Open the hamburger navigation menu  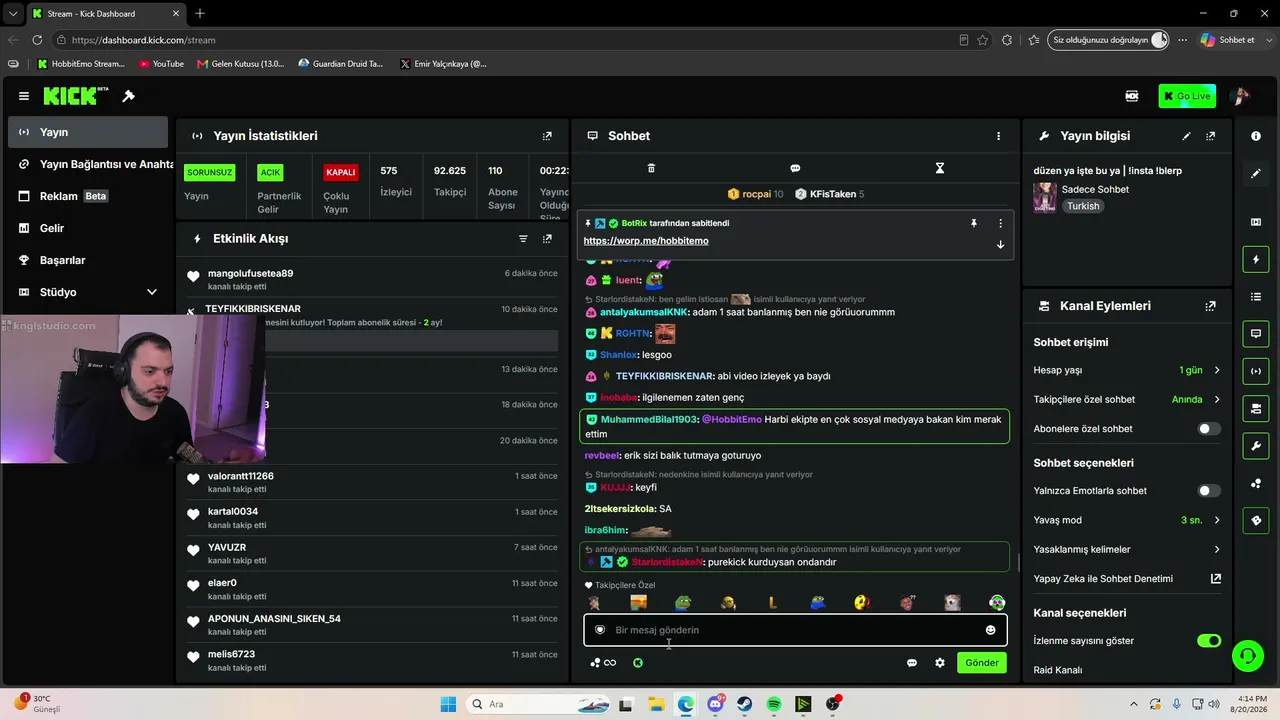[x=24, y=96]
